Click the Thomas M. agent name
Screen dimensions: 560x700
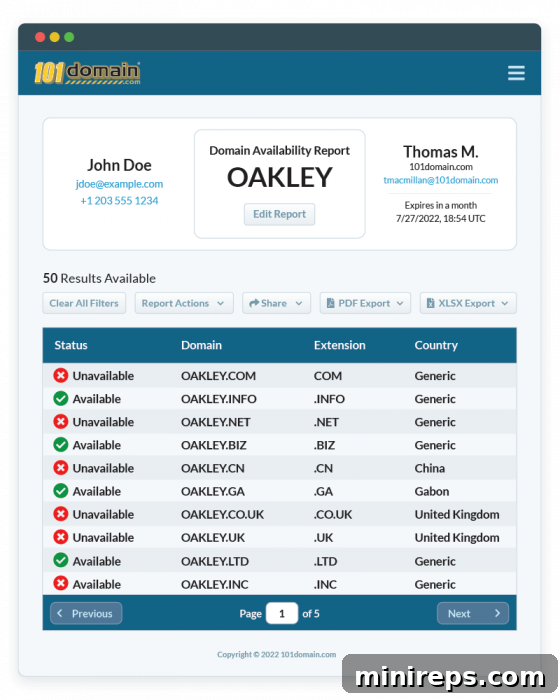point(441,152)
